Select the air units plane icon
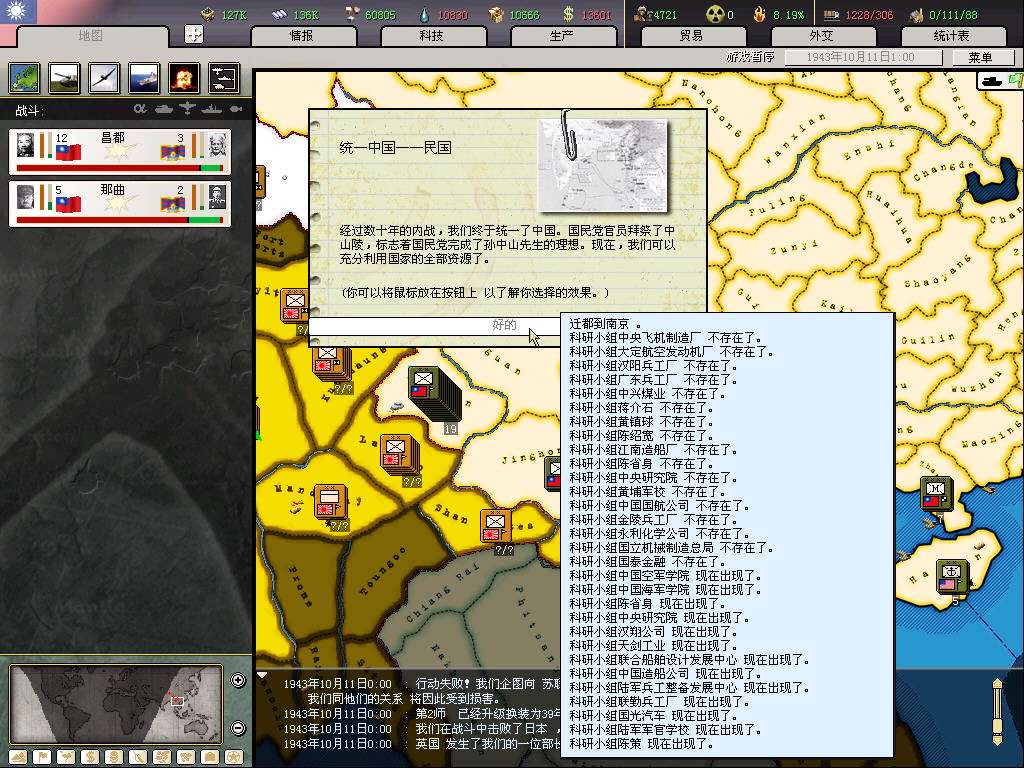This screenshot has height=768, width=1024. point(104,78)
